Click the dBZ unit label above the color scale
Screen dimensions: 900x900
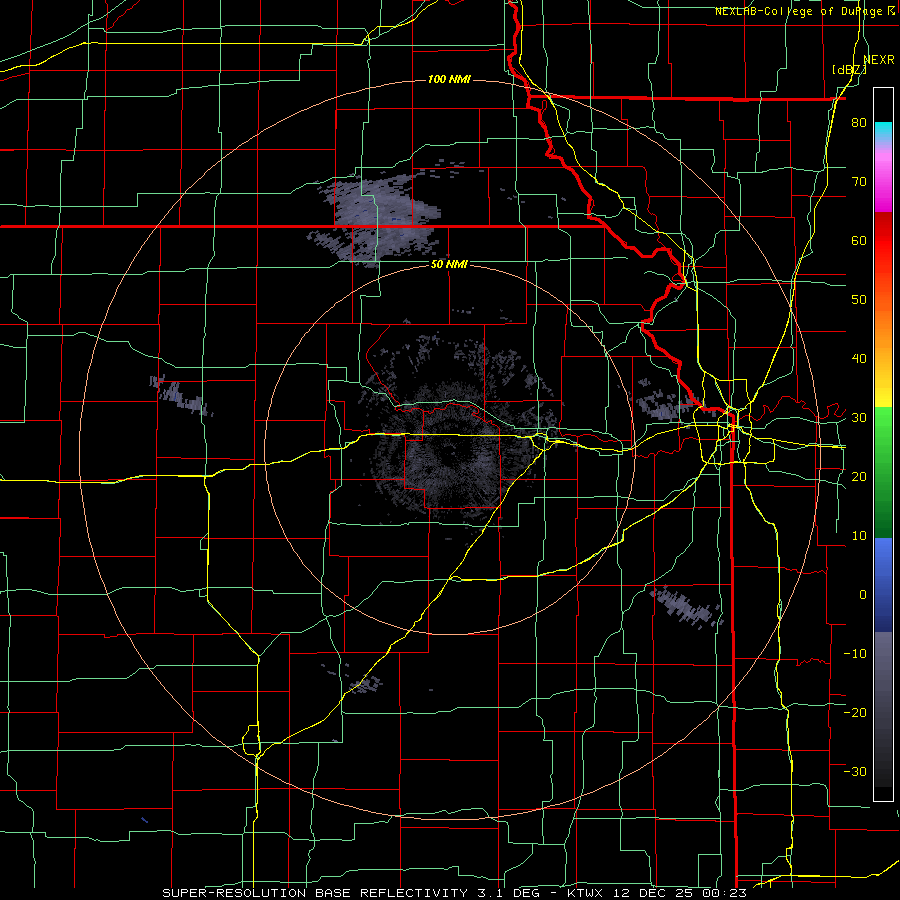(x=849, y=70)
